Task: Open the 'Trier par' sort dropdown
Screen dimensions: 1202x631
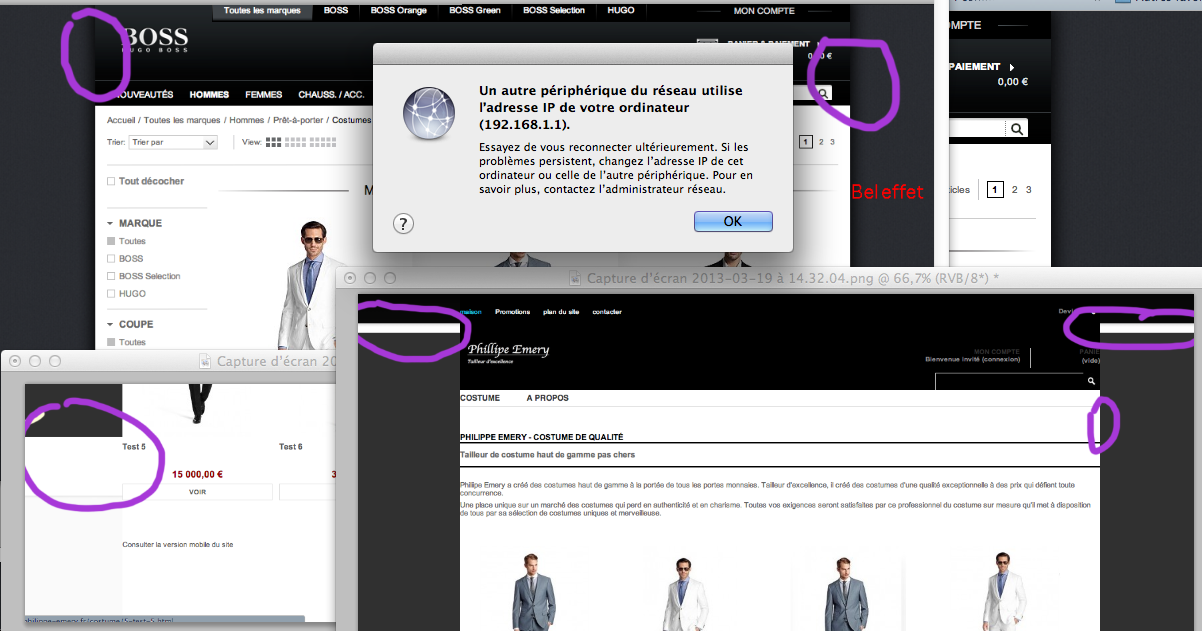Action: pos(173,142)
